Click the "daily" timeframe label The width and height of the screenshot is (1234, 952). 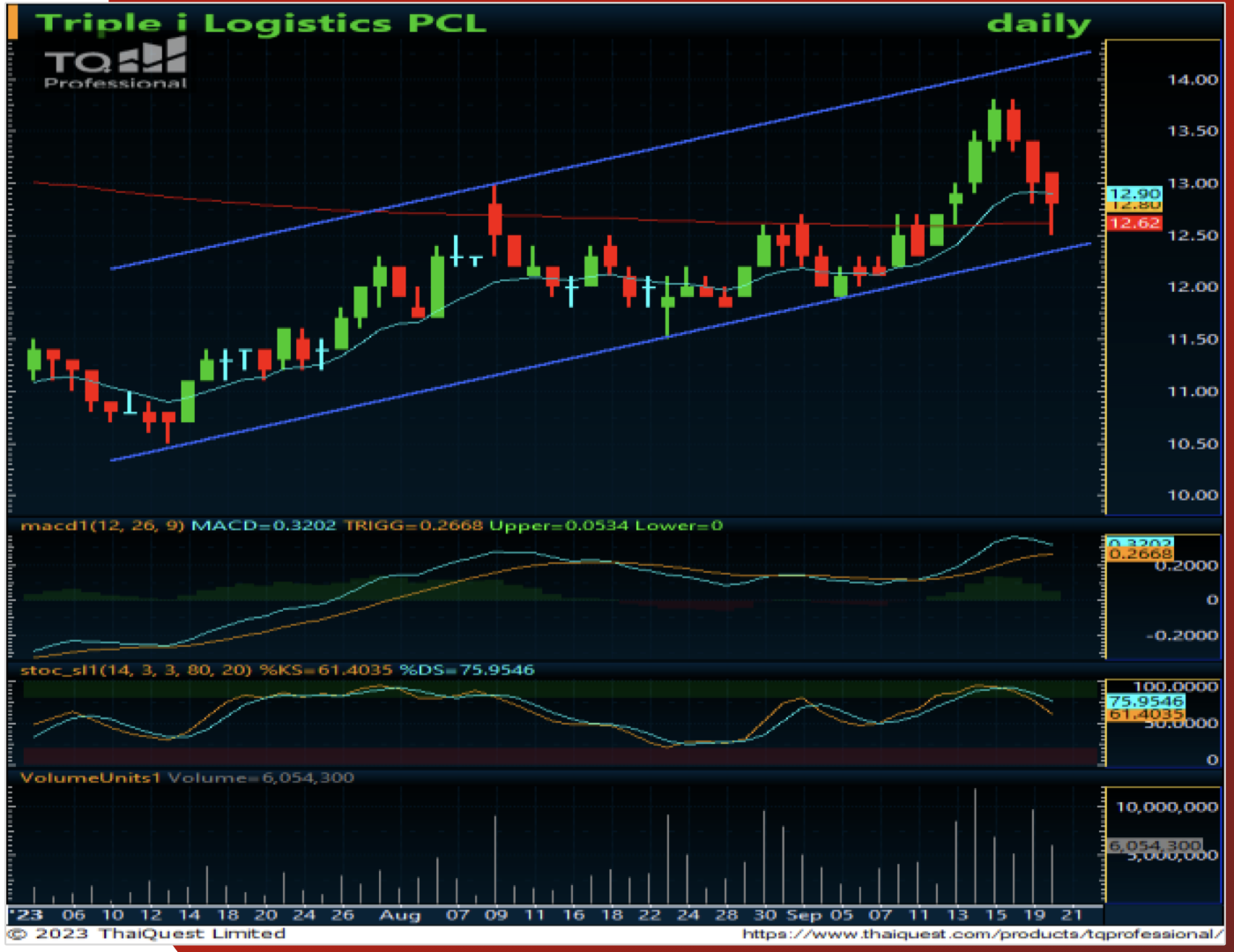coord(1038,24)
